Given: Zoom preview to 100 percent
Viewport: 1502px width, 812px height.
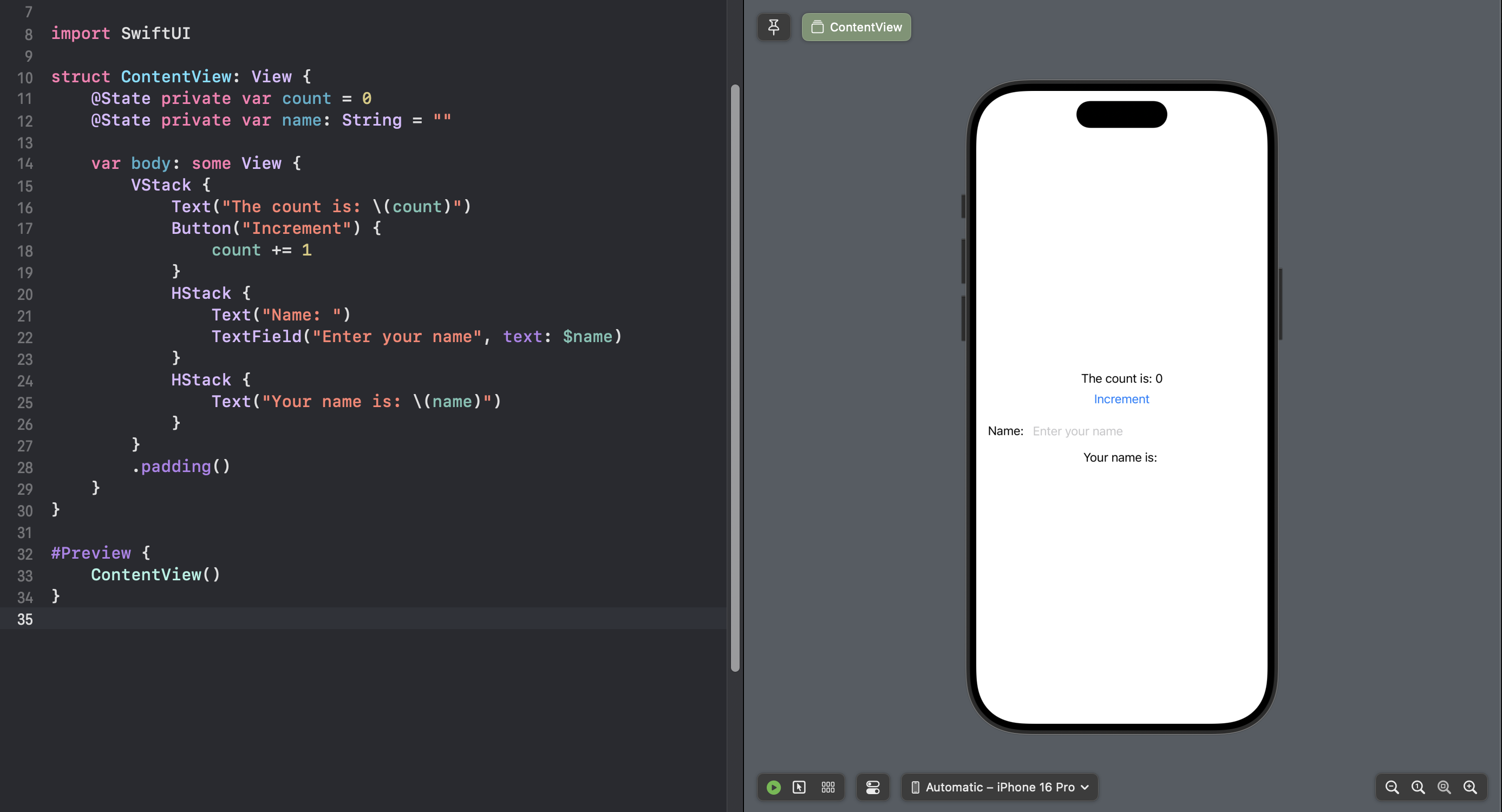Looking at the screenshot, I should 1418,787.
